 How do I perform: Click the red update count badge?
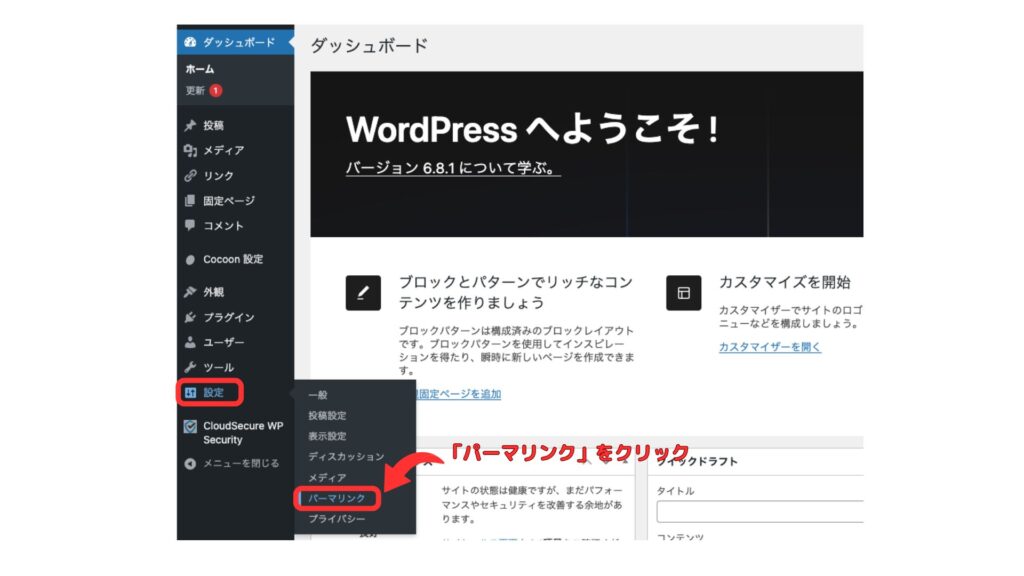coord(216,91)
